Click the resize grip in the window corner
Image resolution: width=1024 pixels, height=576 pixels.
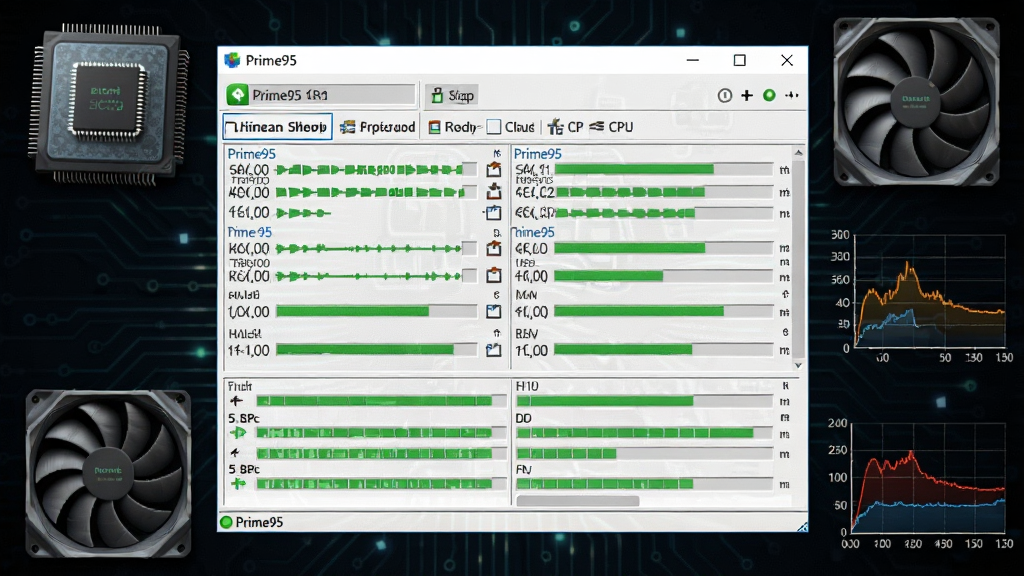coord(801,526)
